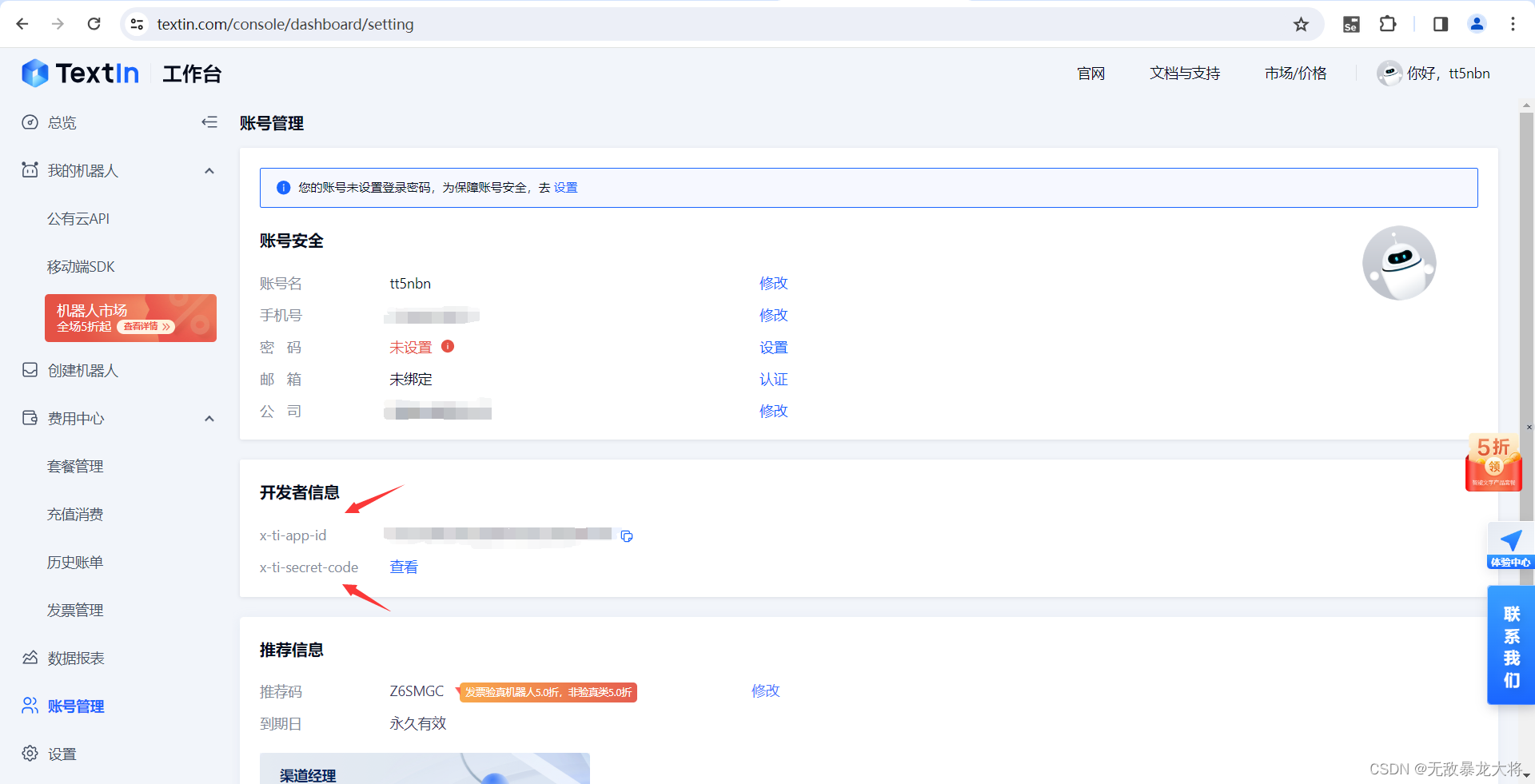Reload the current page
Viewport: 1535px width, 784px height.
click(94, 24)
